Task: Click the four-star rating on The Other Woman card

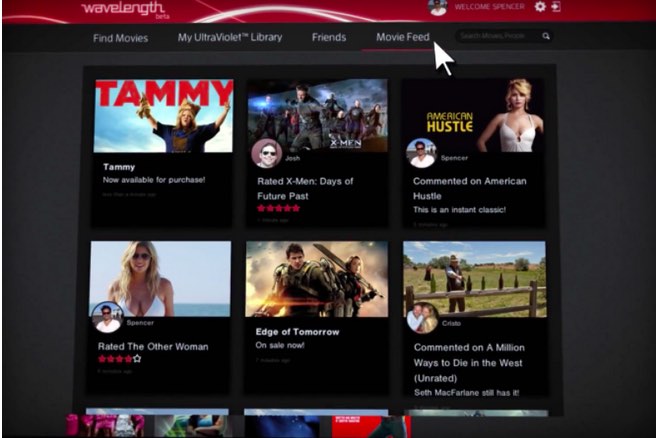Action: click(120, 359)
